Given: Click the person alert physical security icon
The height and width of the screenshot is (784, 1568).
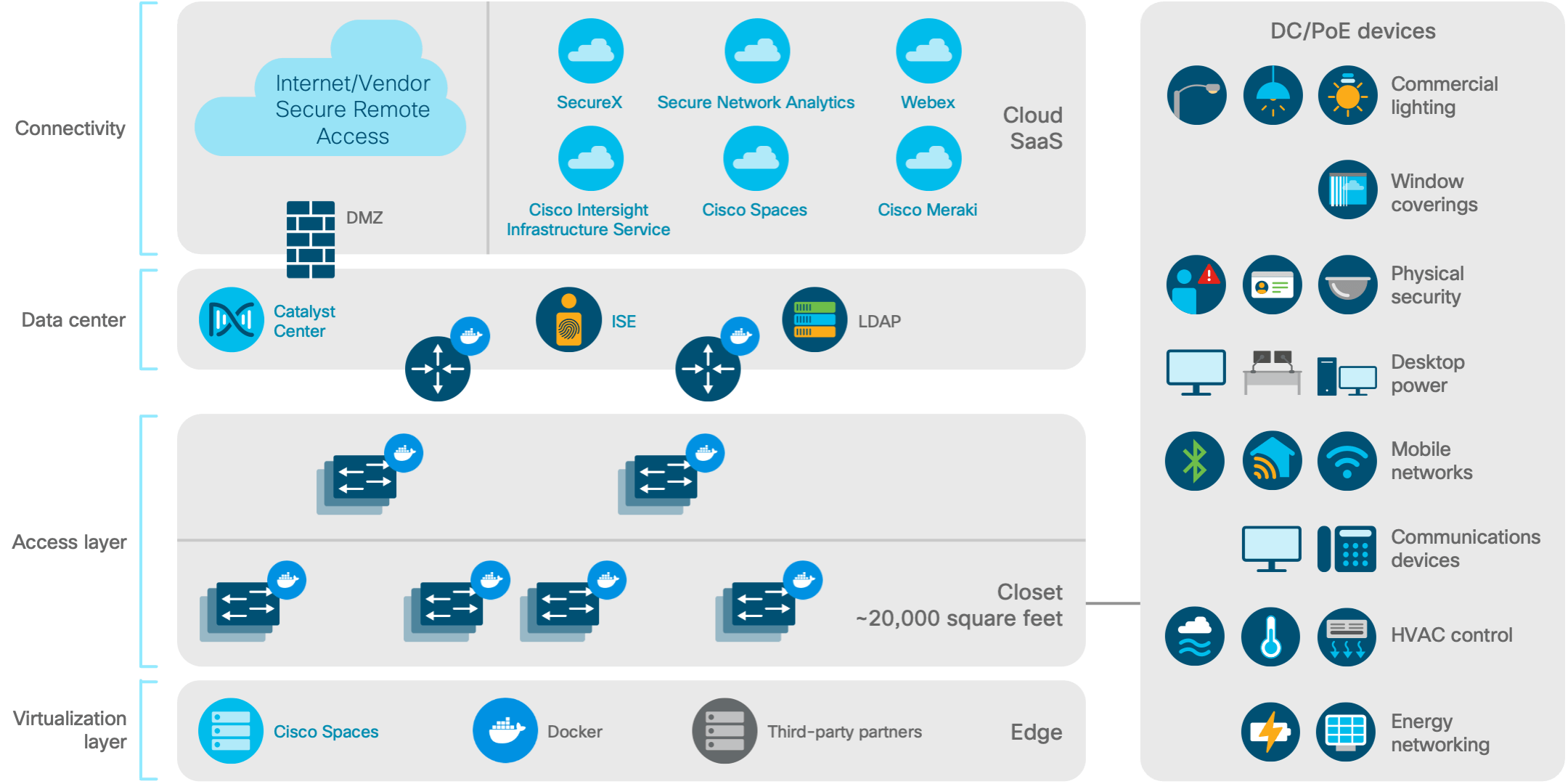Looking at the screenshot, I should 1196,285.
